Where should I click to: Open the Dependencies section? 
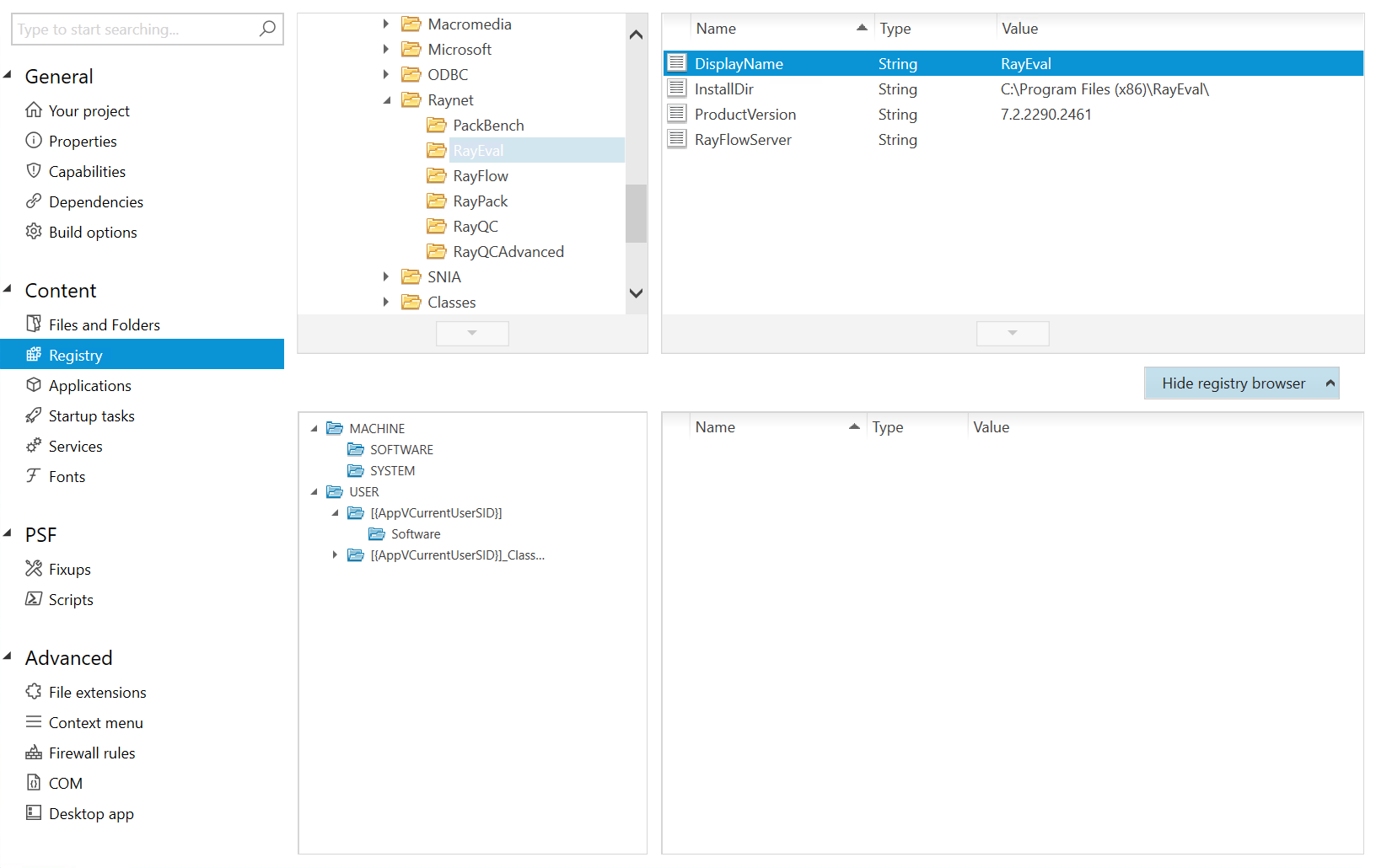[x=95, y=201]
